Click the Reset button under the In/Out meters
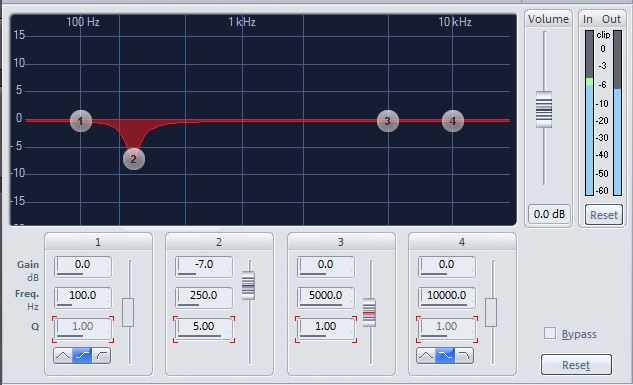The height and width of the screenshot is (385, 633). [x=604, y=215]
